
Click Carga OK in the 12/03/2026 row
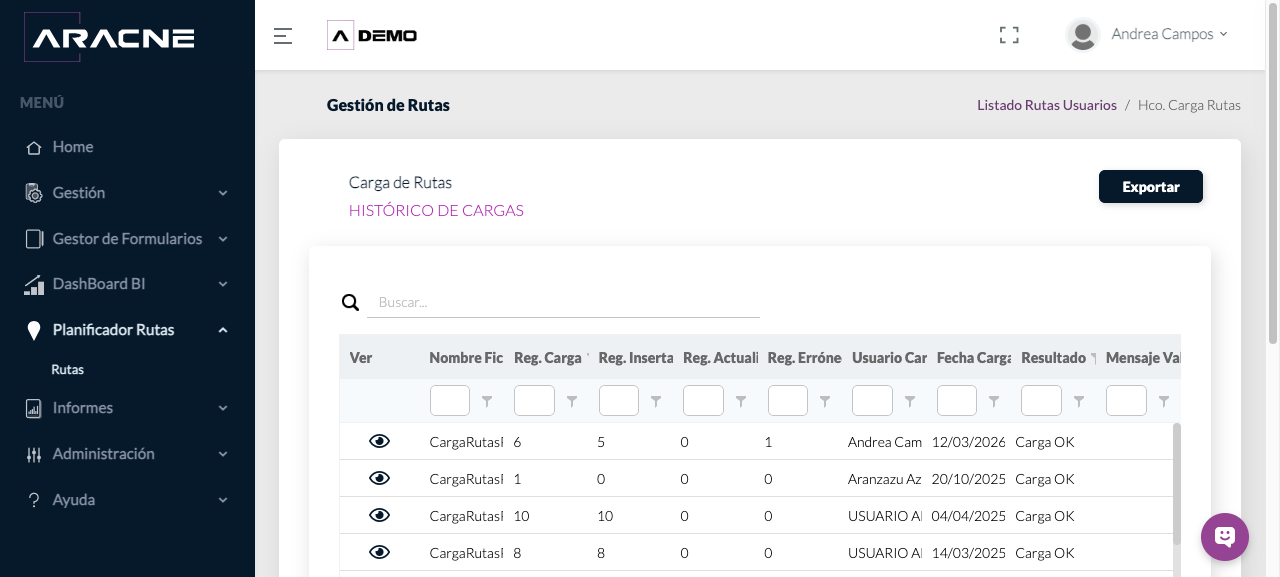tap(1045, 442)
